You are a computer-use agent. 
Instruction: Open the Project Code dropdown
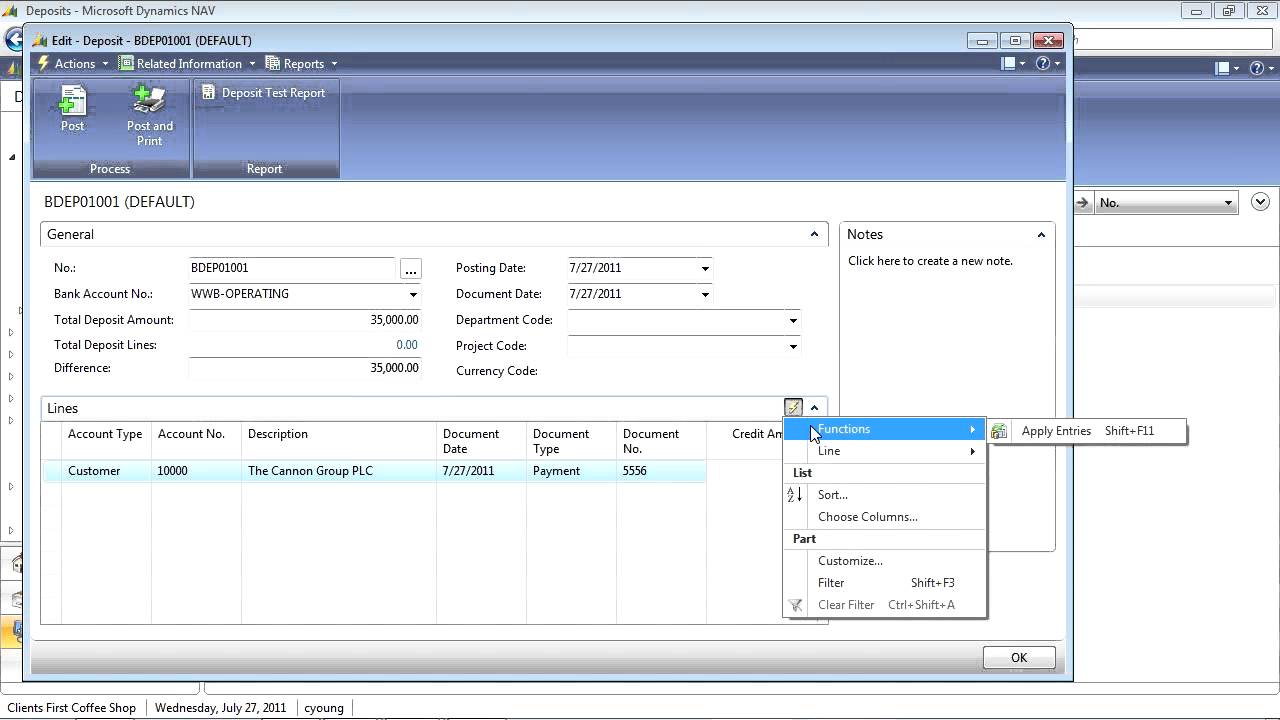click(x=793, y=347)
